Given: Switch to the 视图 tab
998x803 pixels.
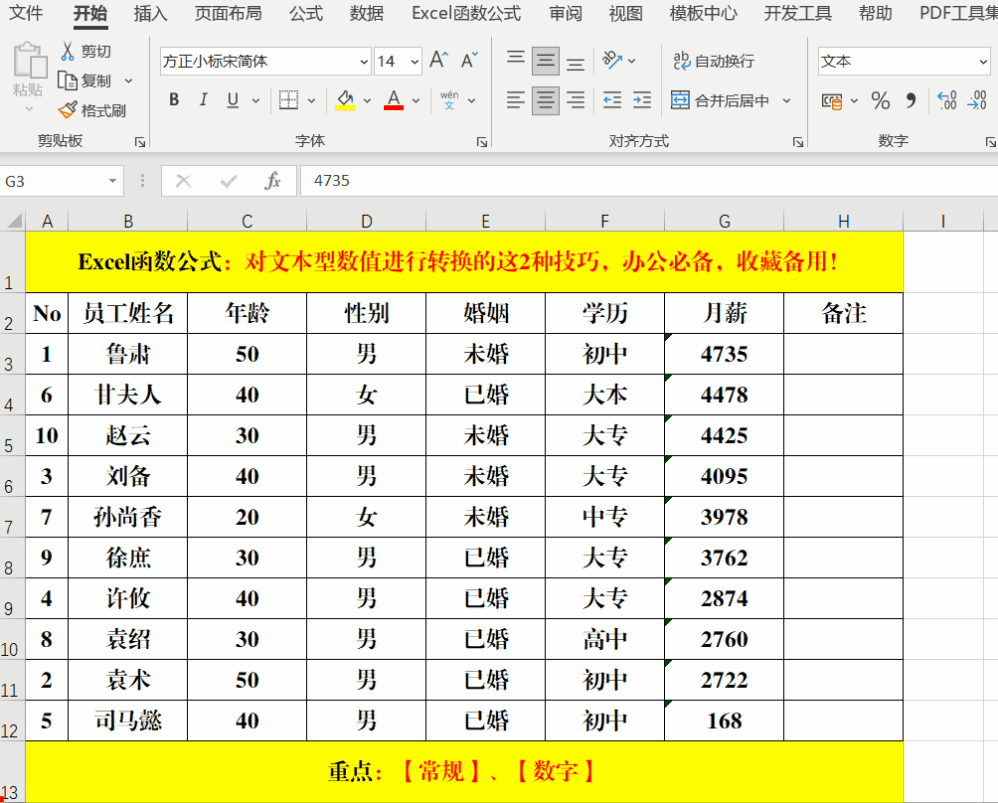Looking at the screenshot, I should point(626,13).
